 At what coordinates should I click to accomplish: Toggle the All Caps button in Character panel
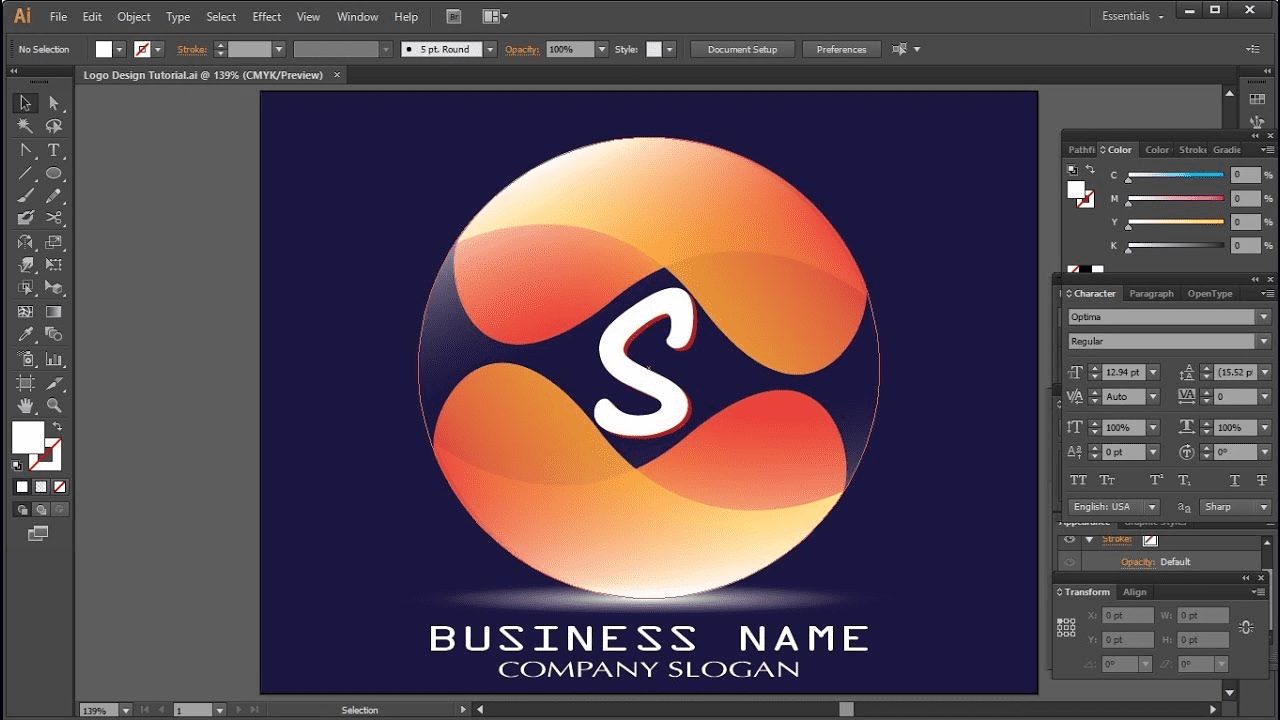pos(1078,481)
